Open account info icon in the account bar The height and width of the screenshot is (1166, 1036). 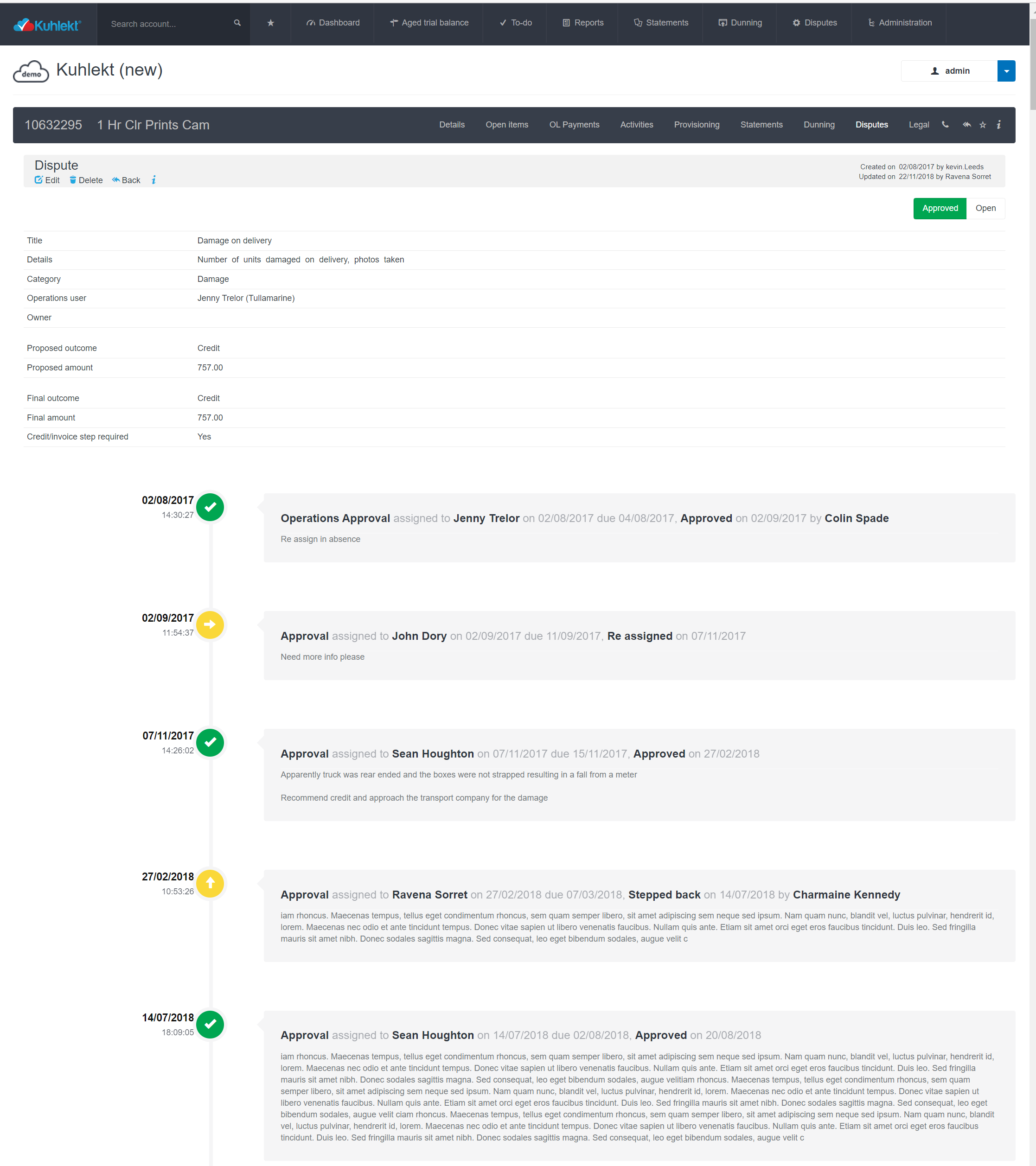pyautogui.click(x=999, y=125)
